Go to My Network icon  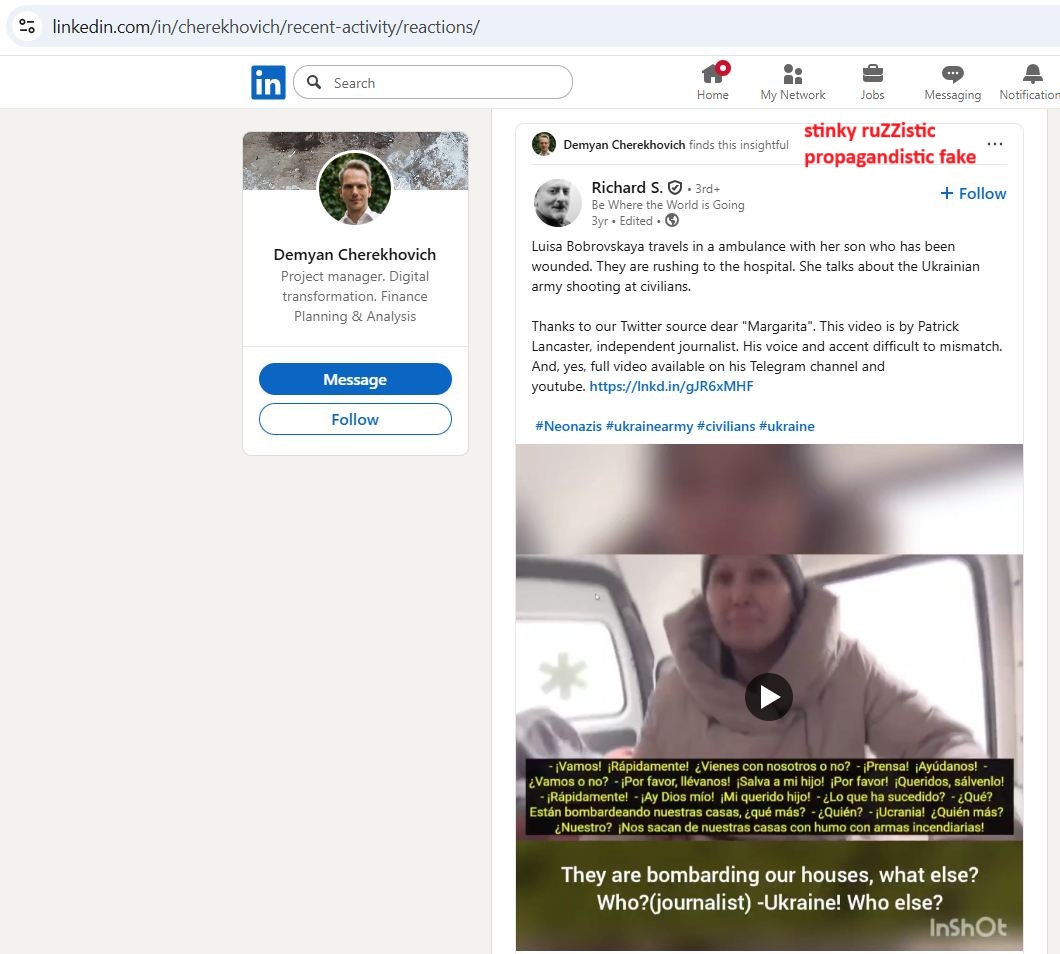[x=793, y=74]
